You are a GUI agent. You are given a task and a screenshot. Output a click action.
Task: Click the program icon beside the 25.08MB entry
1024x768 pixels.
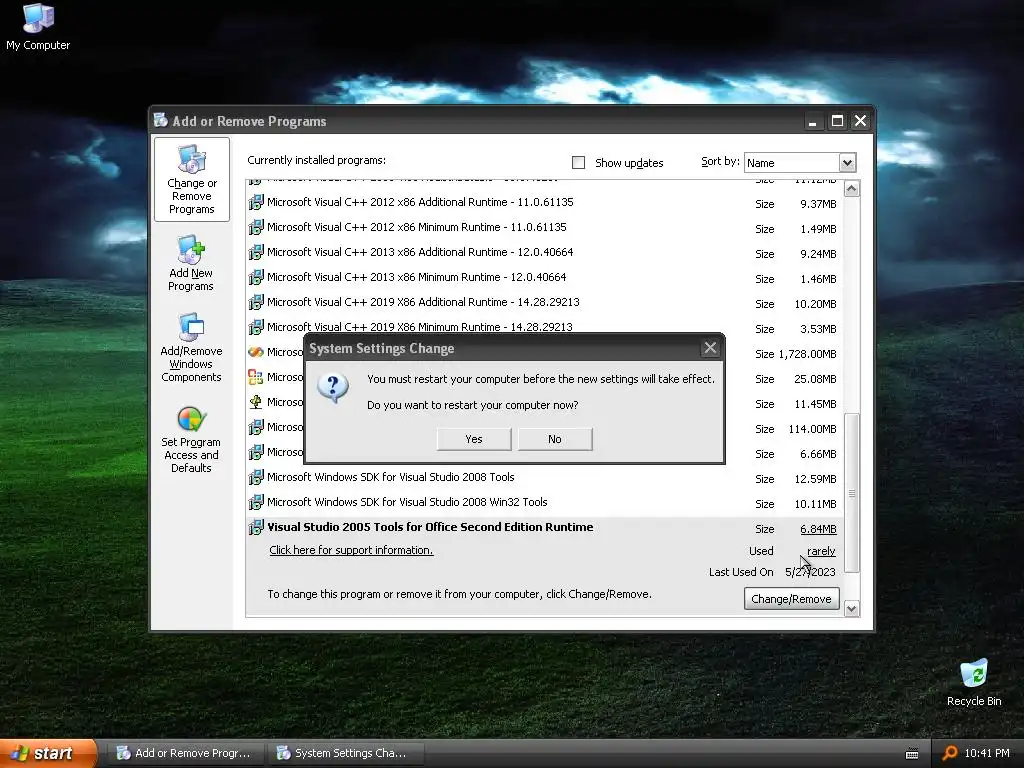[256, 377]
